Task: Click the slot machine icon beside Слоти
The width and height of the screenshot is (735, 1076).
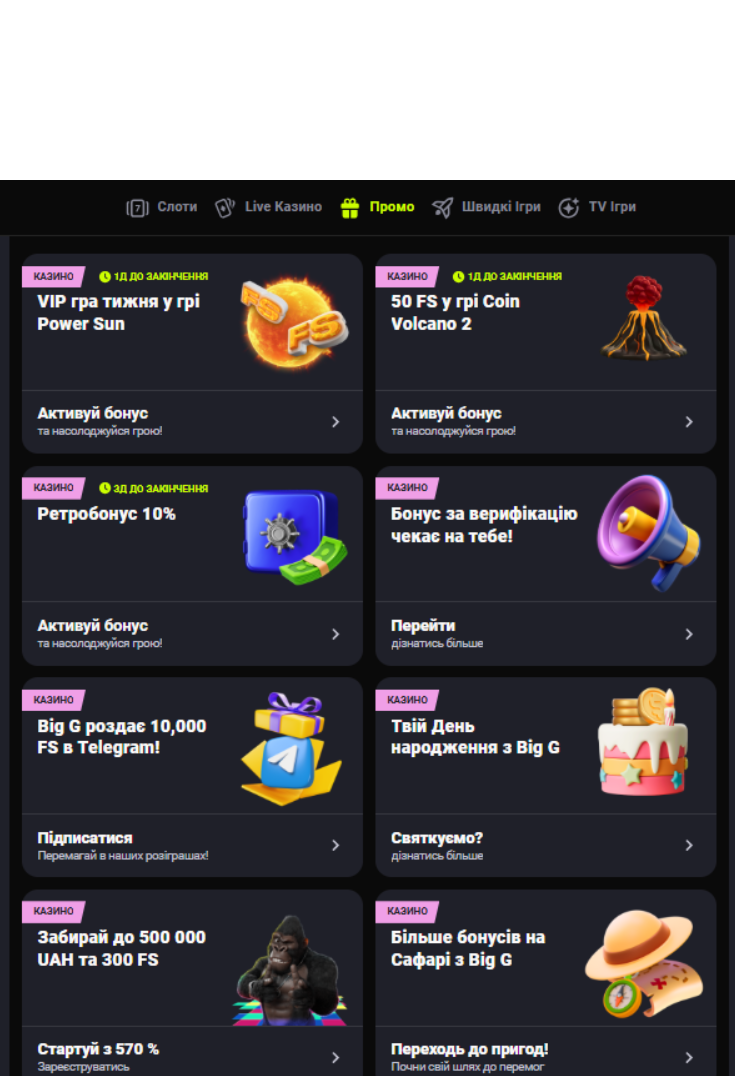Action: 137,207
